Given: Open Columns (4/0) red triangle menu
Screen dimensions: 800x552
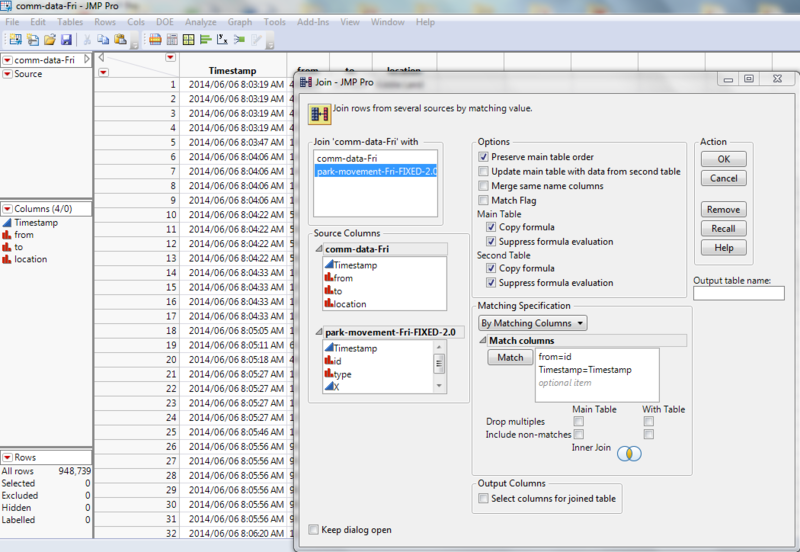Looking at the screenshot, I should (x=7, y=209).
